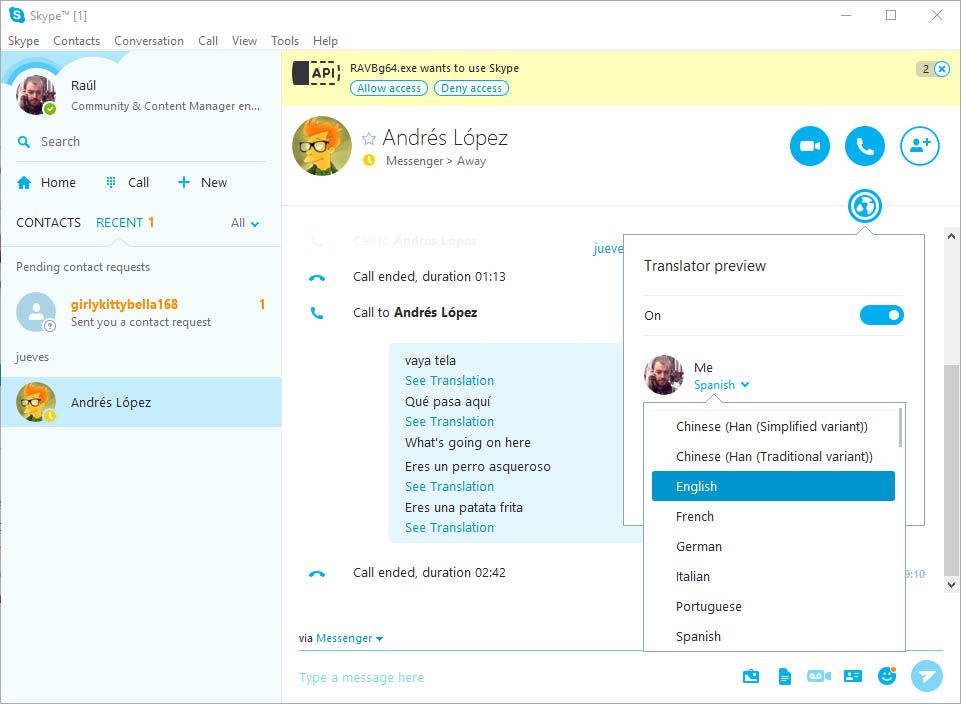Click Allow access for RAVBg64.exe
This screenshot has width=961, height=704.
(x=389, y=88)
